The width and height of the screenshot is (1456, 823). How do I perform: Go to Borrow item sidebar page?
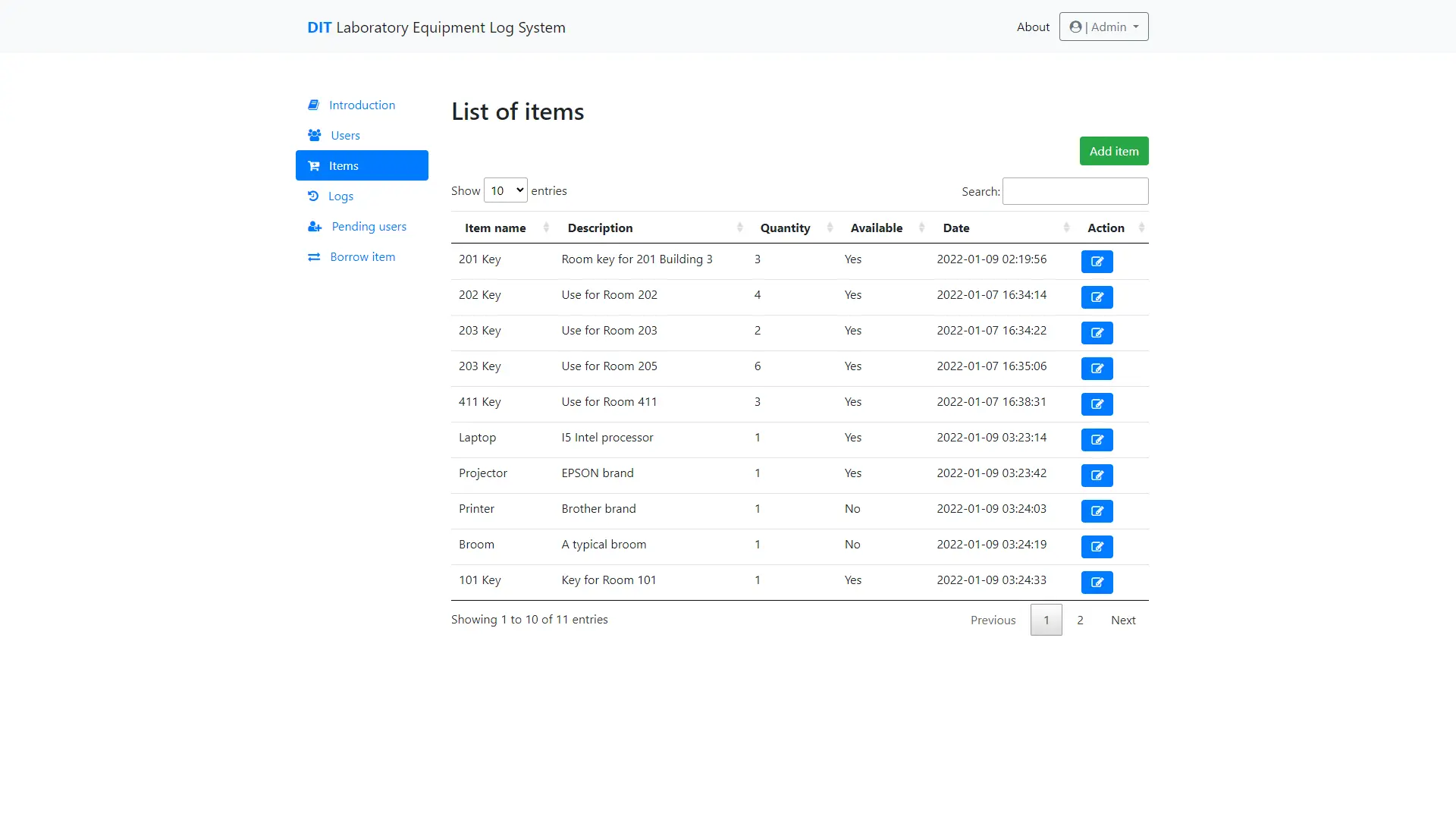(x=362, y=256)
